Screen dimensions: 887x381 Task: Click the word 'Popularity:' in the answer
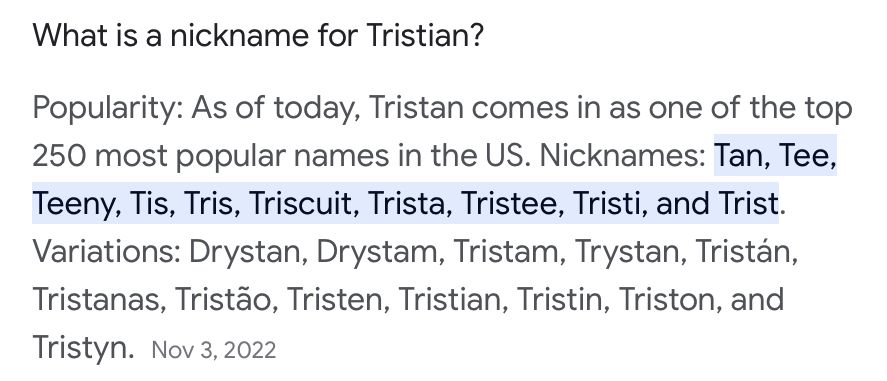(107, 110)
